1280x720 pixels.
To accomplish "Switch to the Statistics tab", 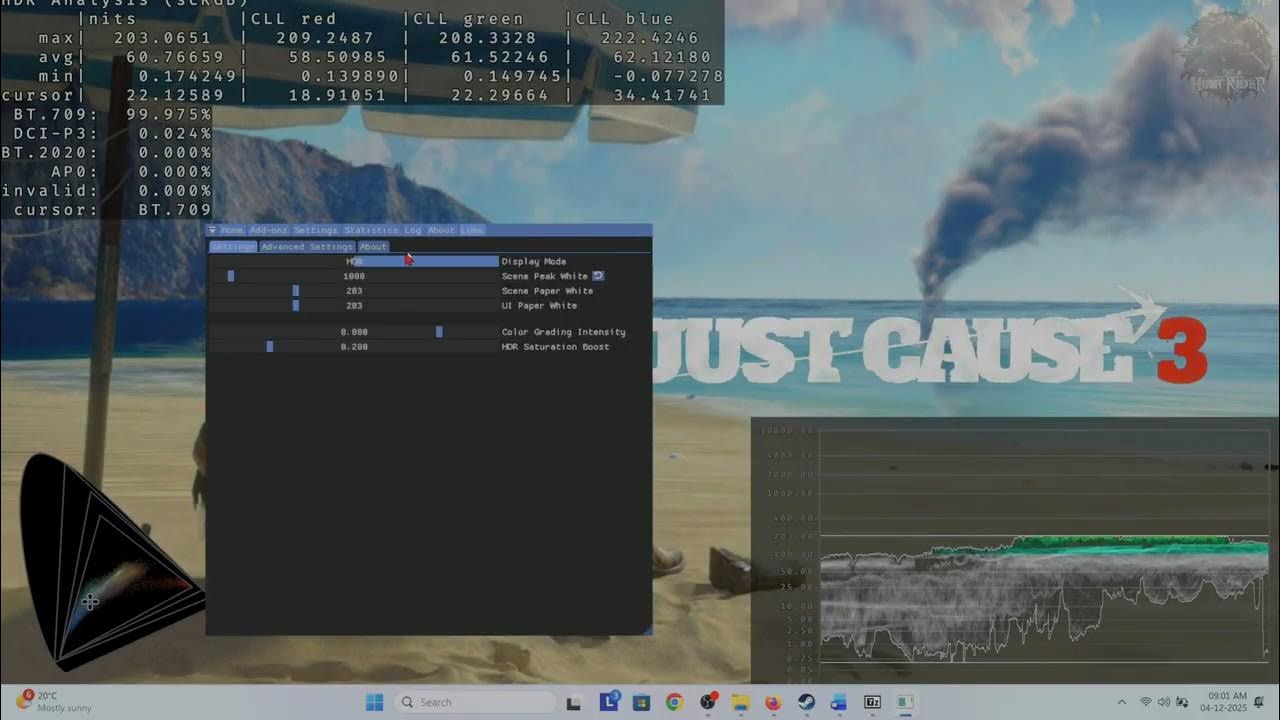I will pyautogui.click(x=371, y=230).
